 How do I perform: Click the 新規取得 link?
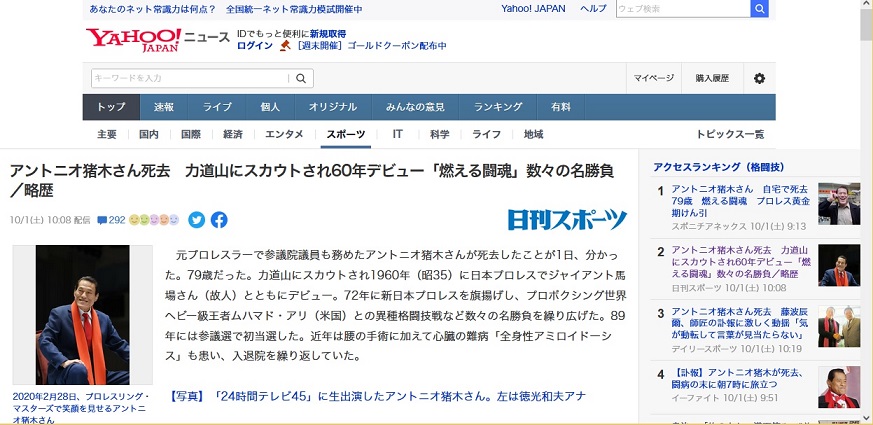[328, 34]
